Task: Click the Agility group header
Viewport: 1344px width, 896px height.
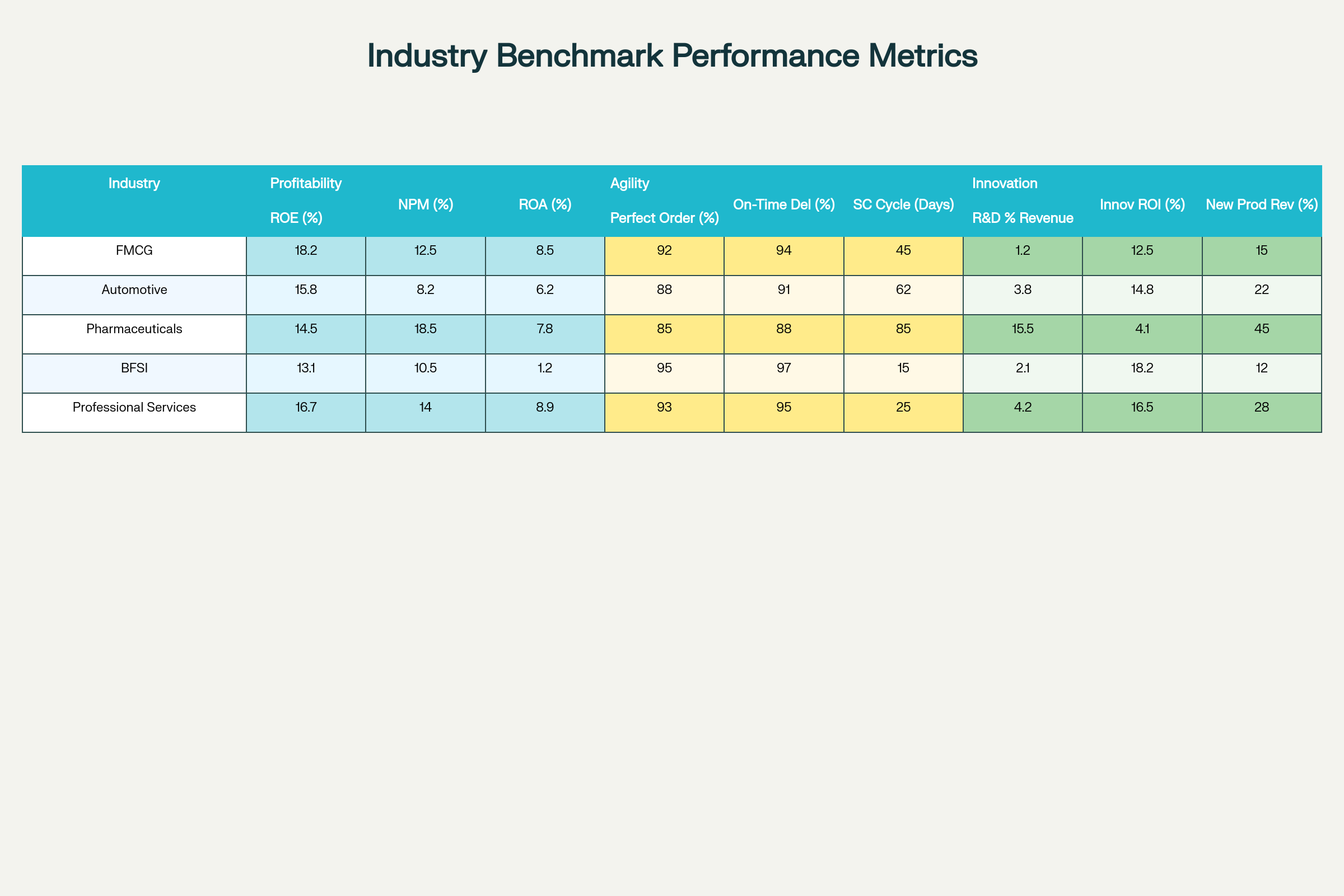Action: [629, 184]
